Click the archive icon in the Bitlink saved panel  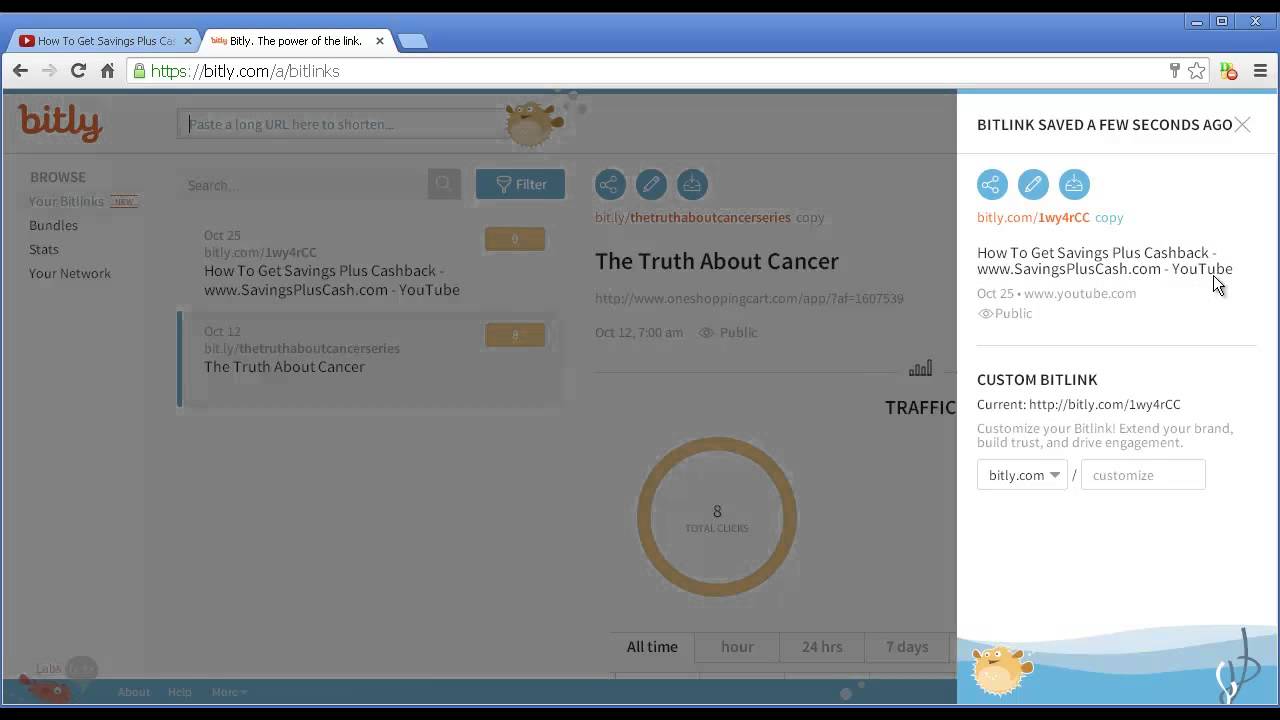[x=1074, y=185]
